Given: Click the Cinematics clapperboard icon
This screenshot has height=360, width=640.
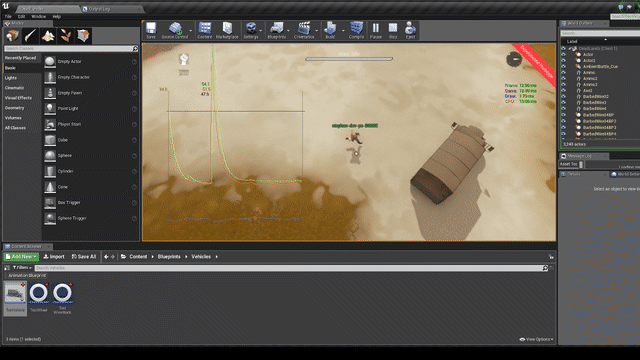Looking at the screenshot, I should coord(304,29).
